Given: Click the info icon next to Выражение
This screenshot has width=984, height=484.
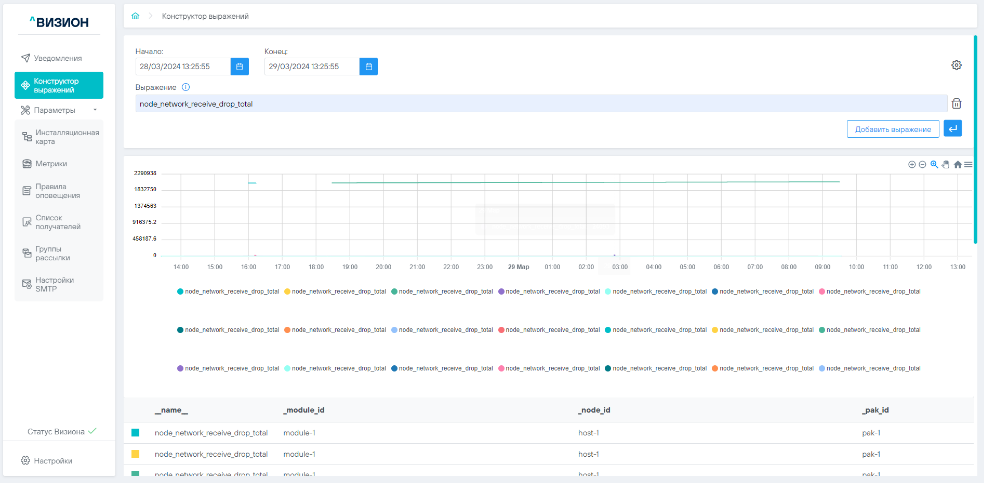Looking at the screenshot, I should [x=186, y=87].
